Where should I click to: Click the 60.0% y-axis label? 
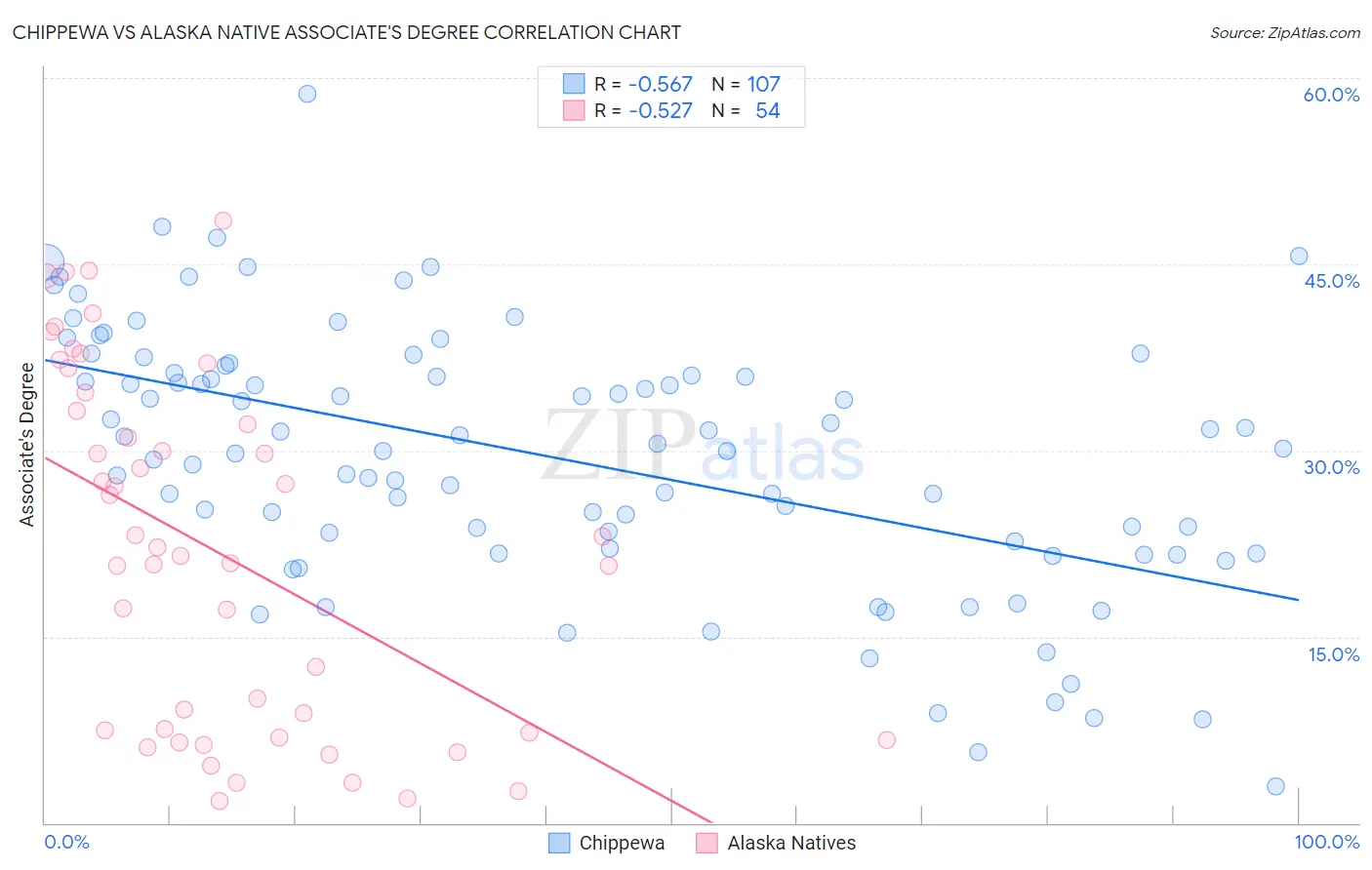[1331, 95]
